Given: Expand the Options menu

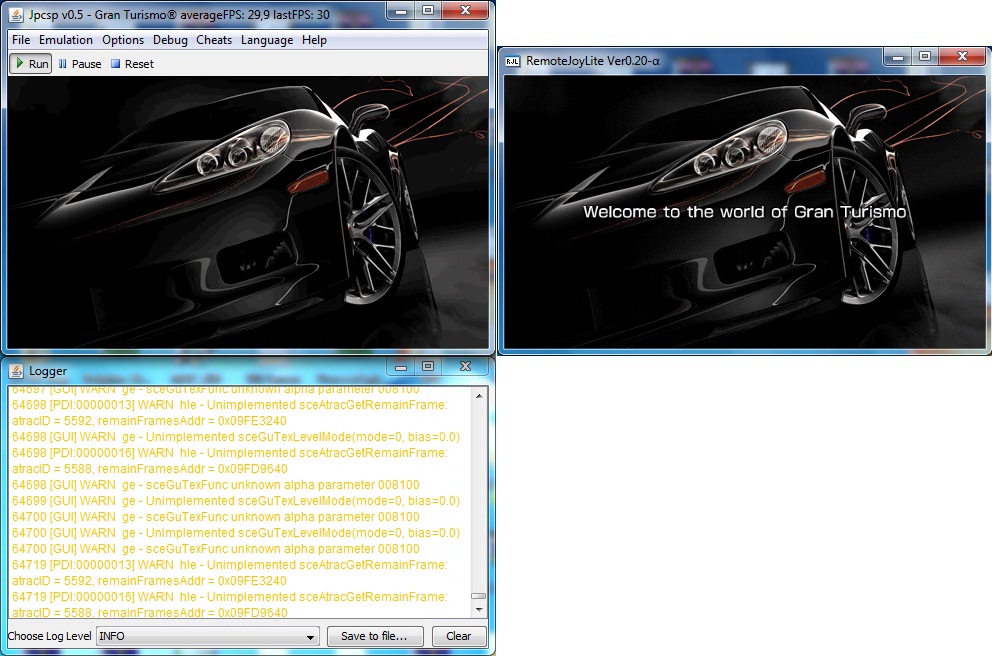Looking at the screenshot, I should point(123,40).
